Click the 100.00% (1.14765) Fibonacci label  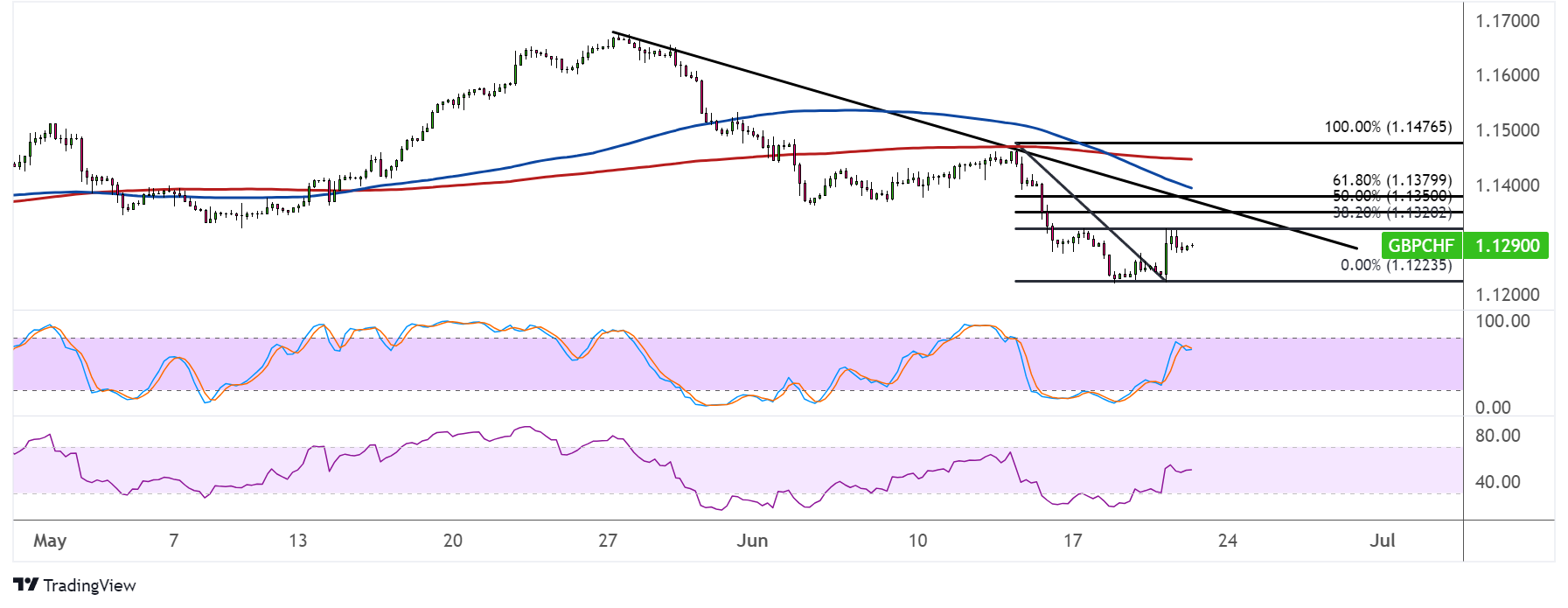coord(1388,127)
